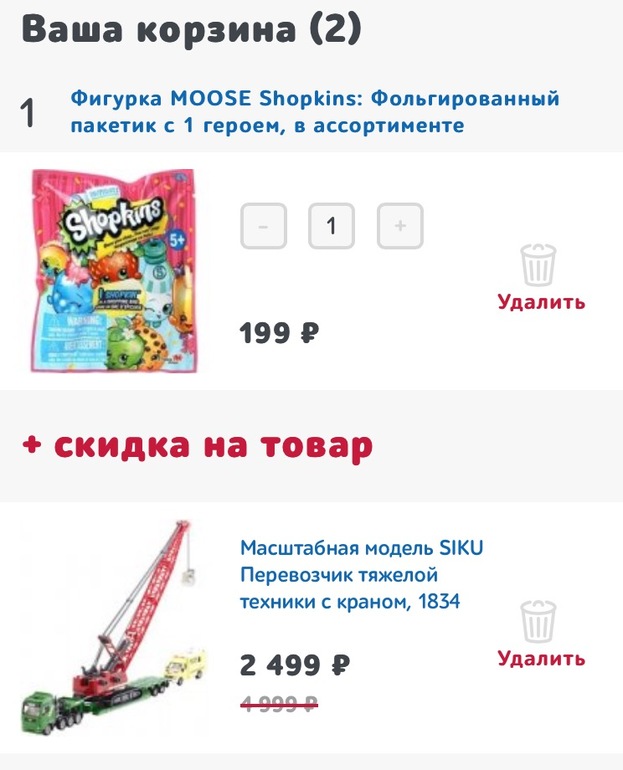
Task: Click the green truck cab in SIKU image
Action: 38,712
